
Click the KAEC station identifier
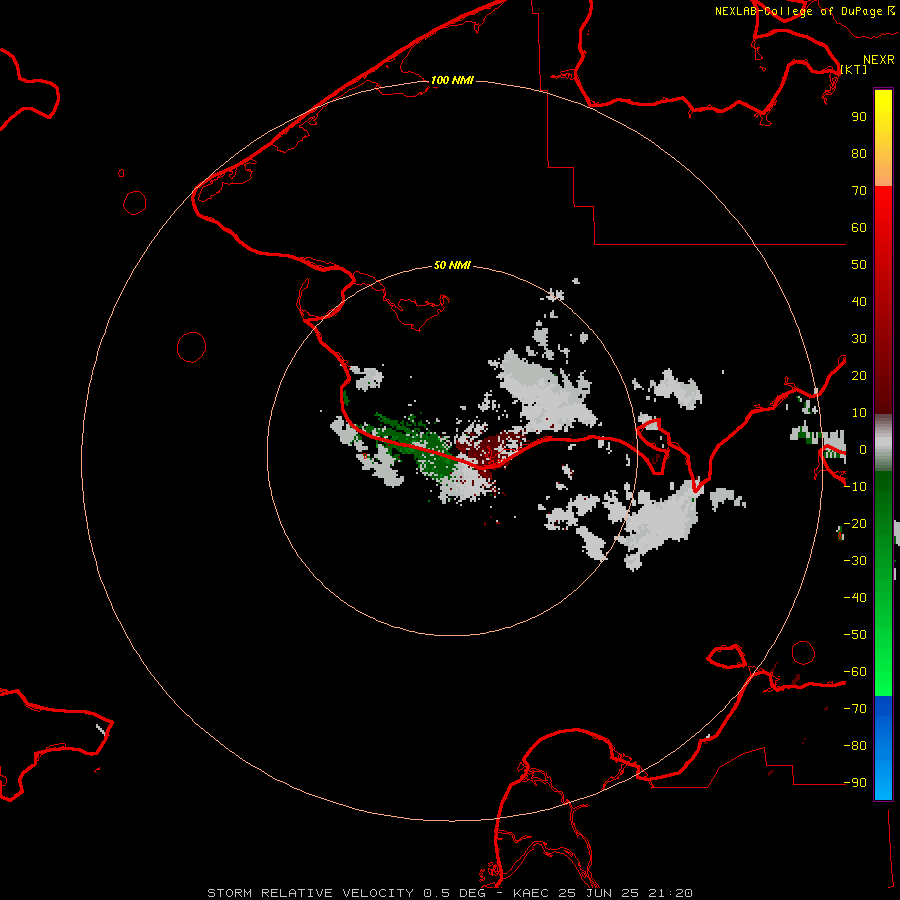coord(531,893)
